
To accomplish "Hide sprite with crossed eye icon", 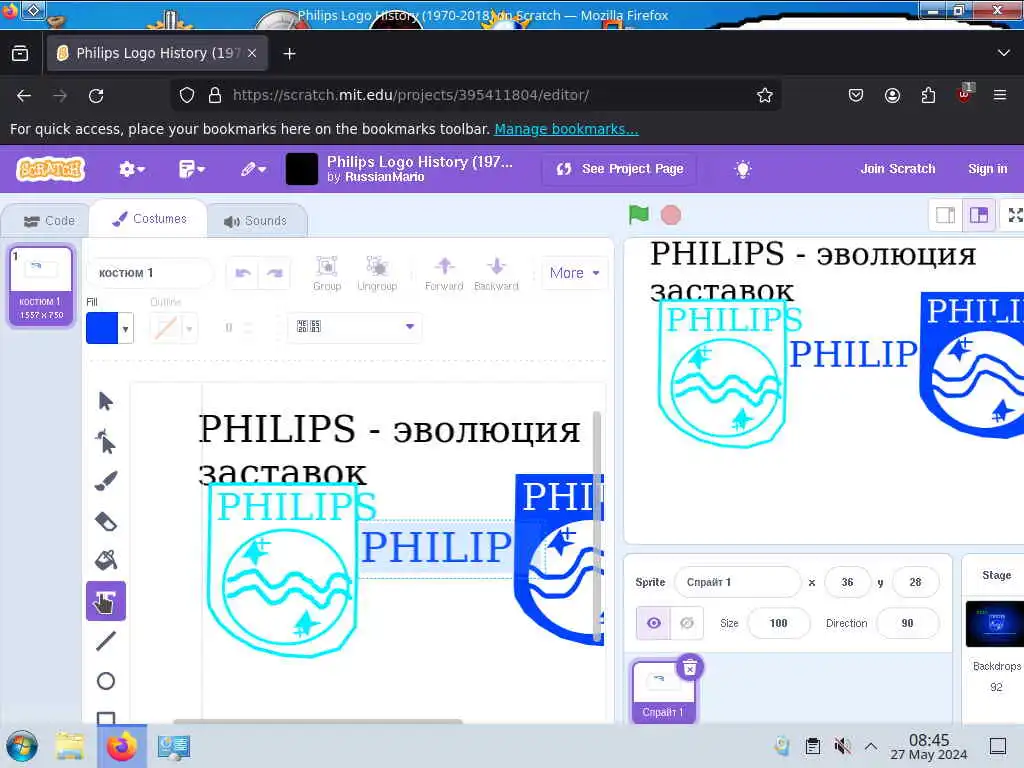I will 687,623.
